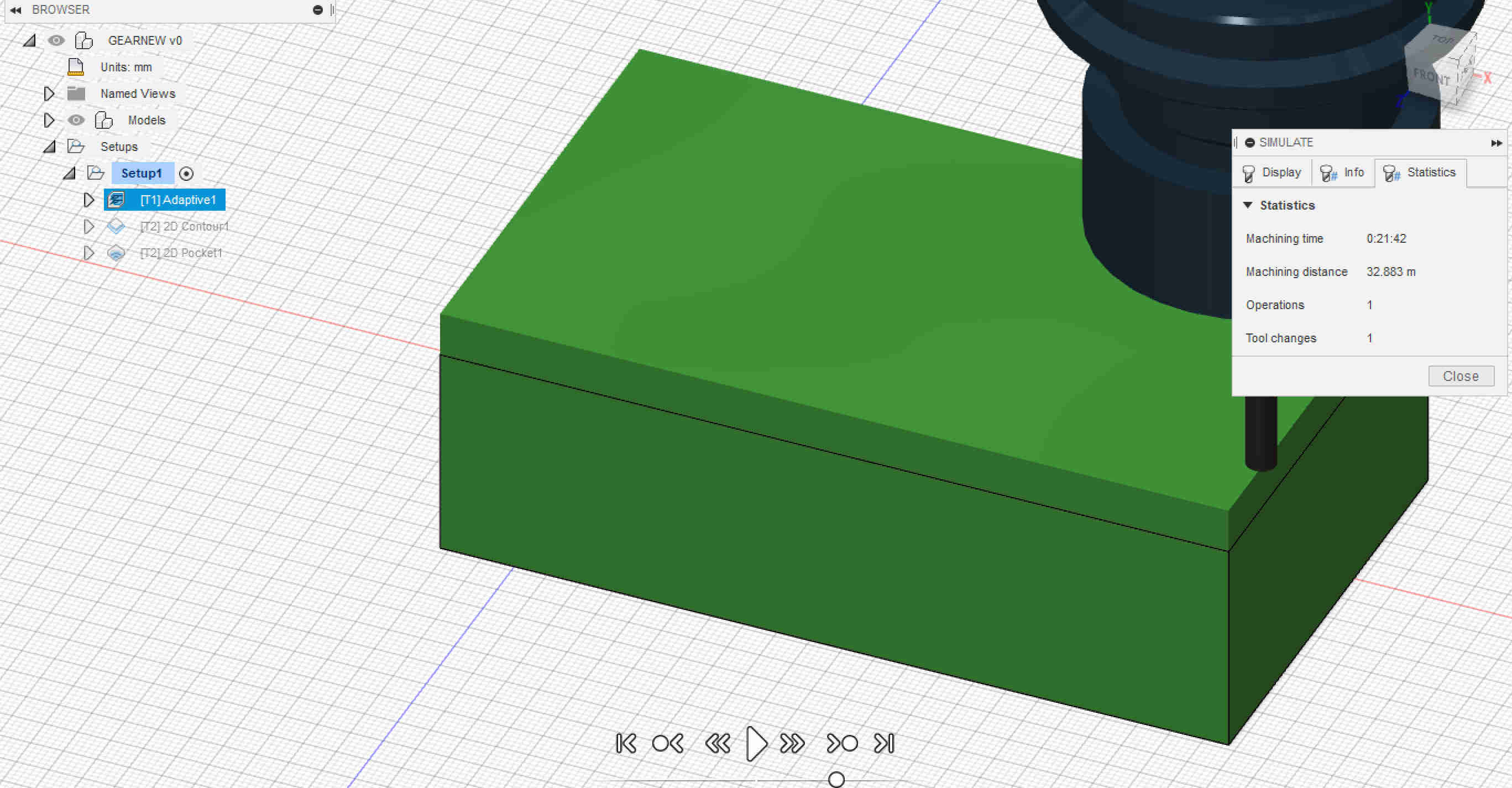The height and width of the screenshot is (788, 1512).
Task: Select the 2D Pocket1 operation
Action: [x=181, y=253]
